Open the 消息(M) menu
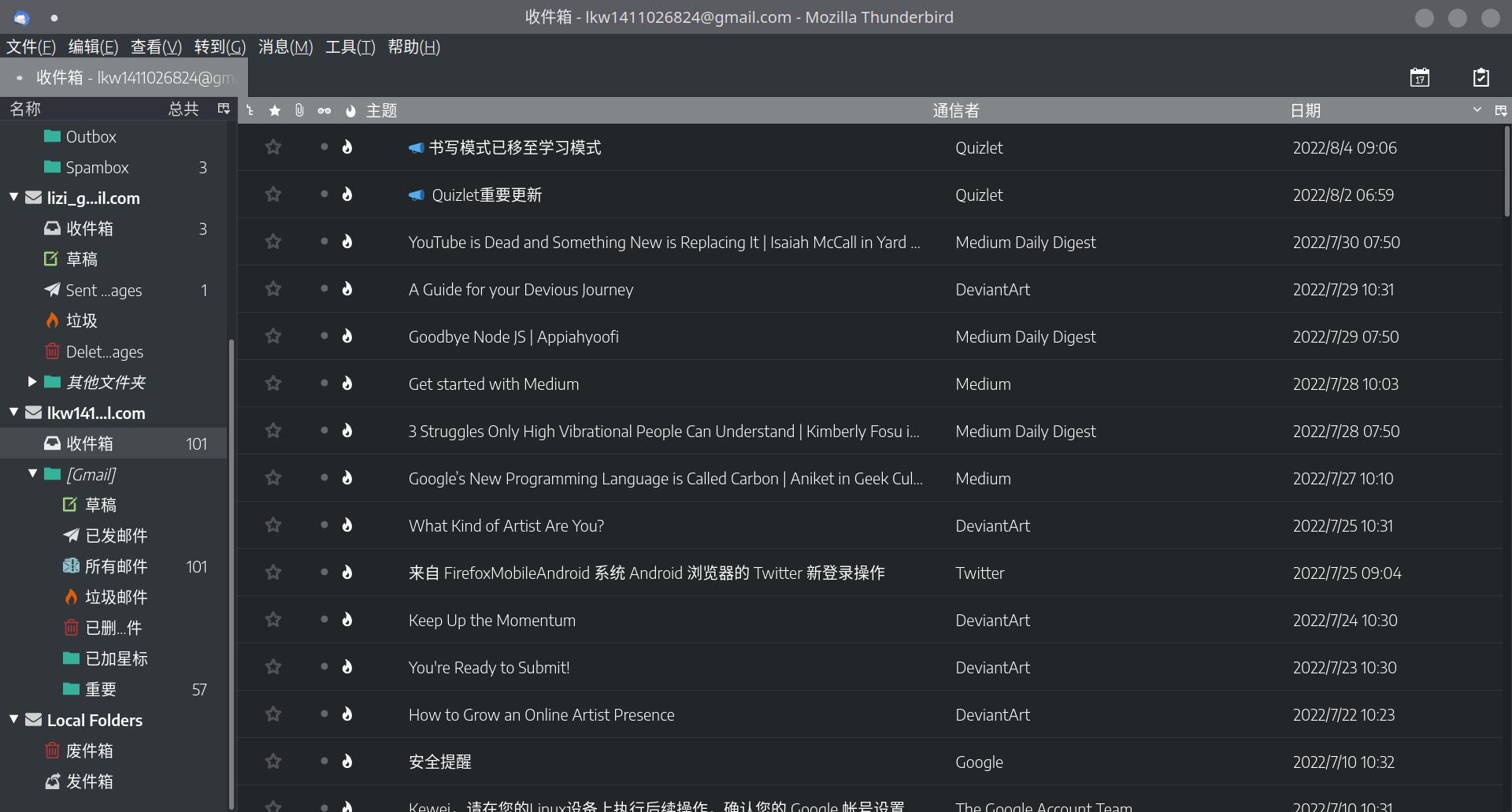 point(285,47)
